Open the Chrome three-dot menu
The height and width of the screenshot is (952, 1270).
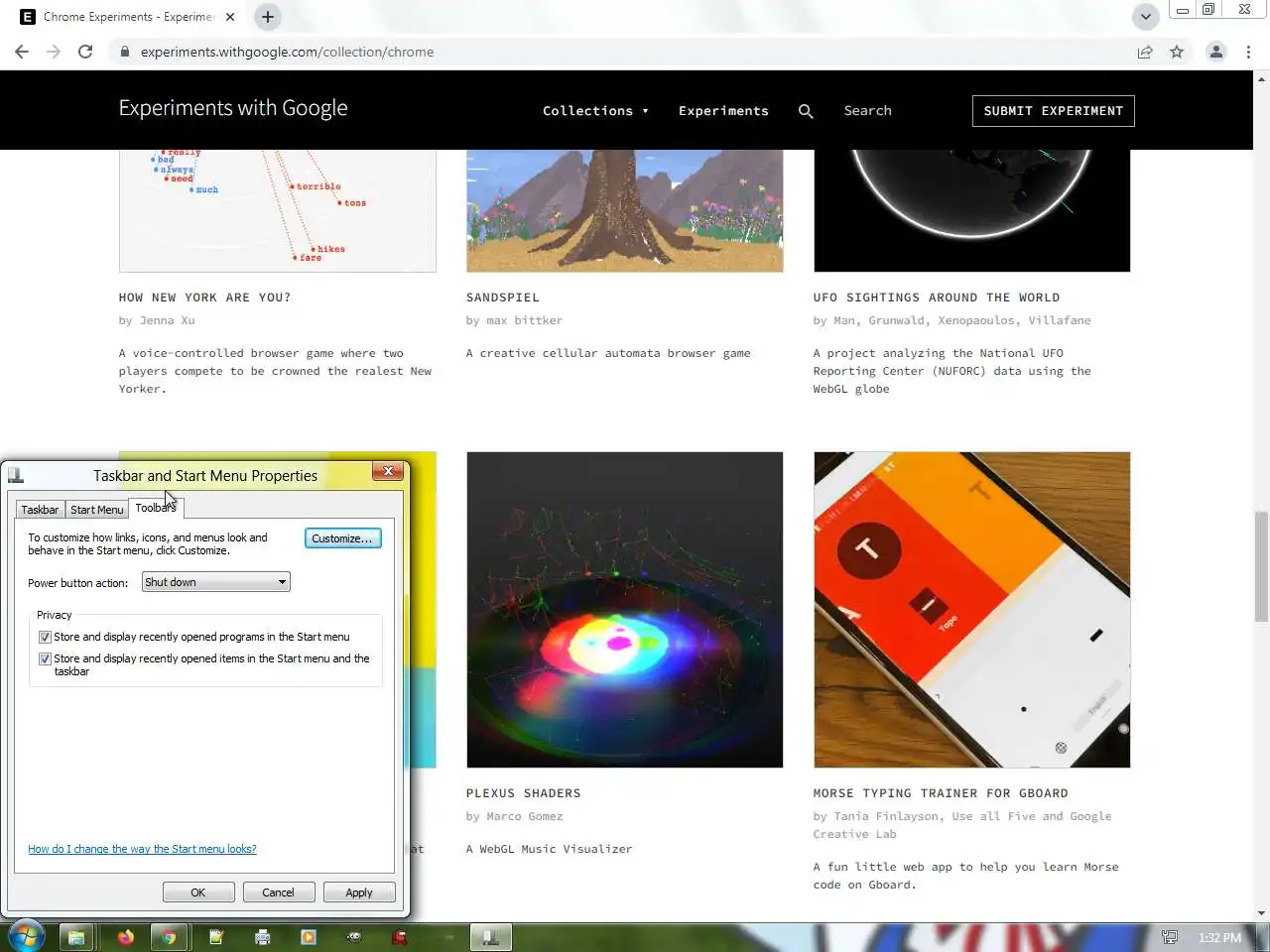click(x=1248, y=52)
